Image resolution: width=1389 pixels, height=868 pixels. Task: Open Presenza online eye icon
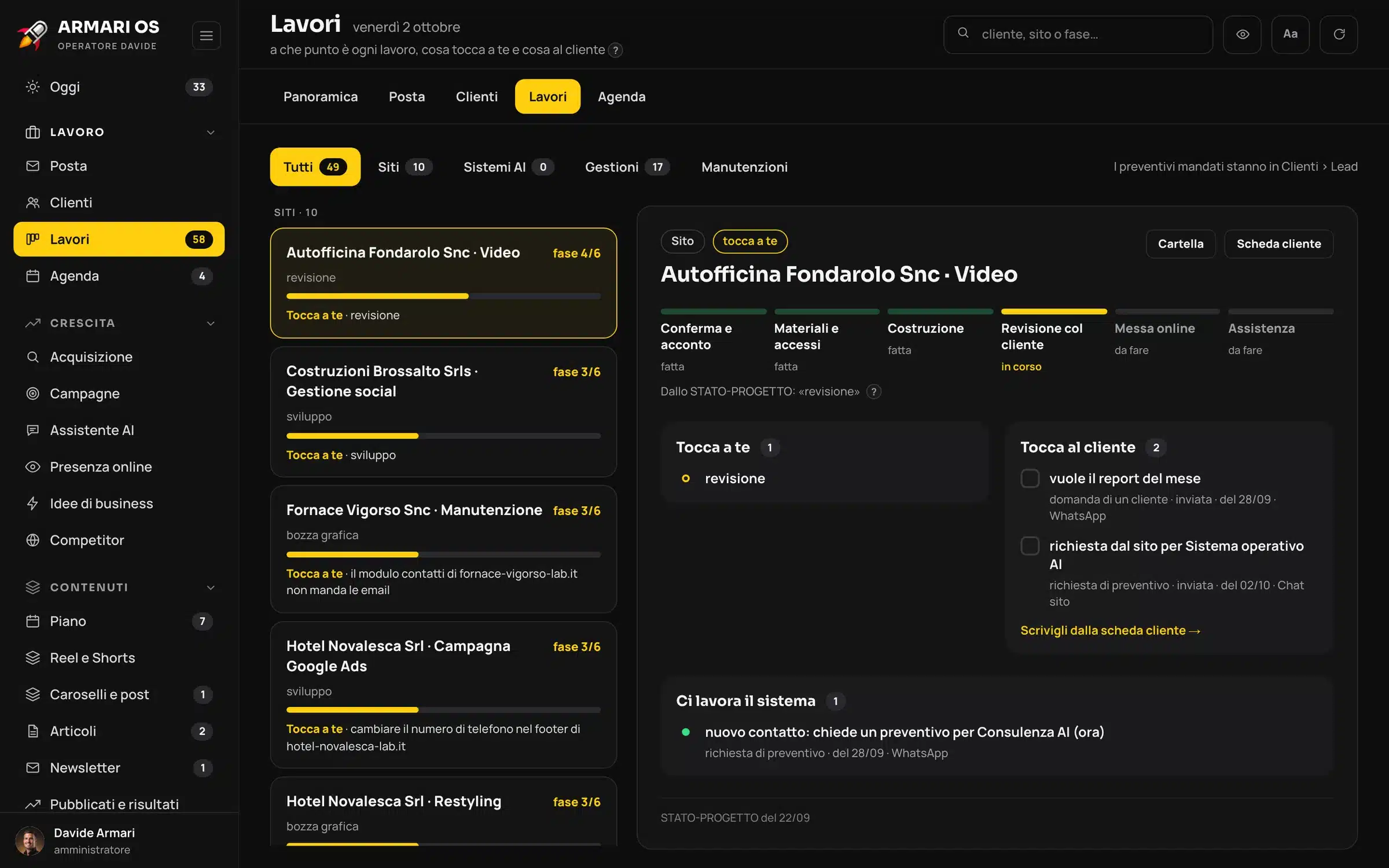point(33,467)
